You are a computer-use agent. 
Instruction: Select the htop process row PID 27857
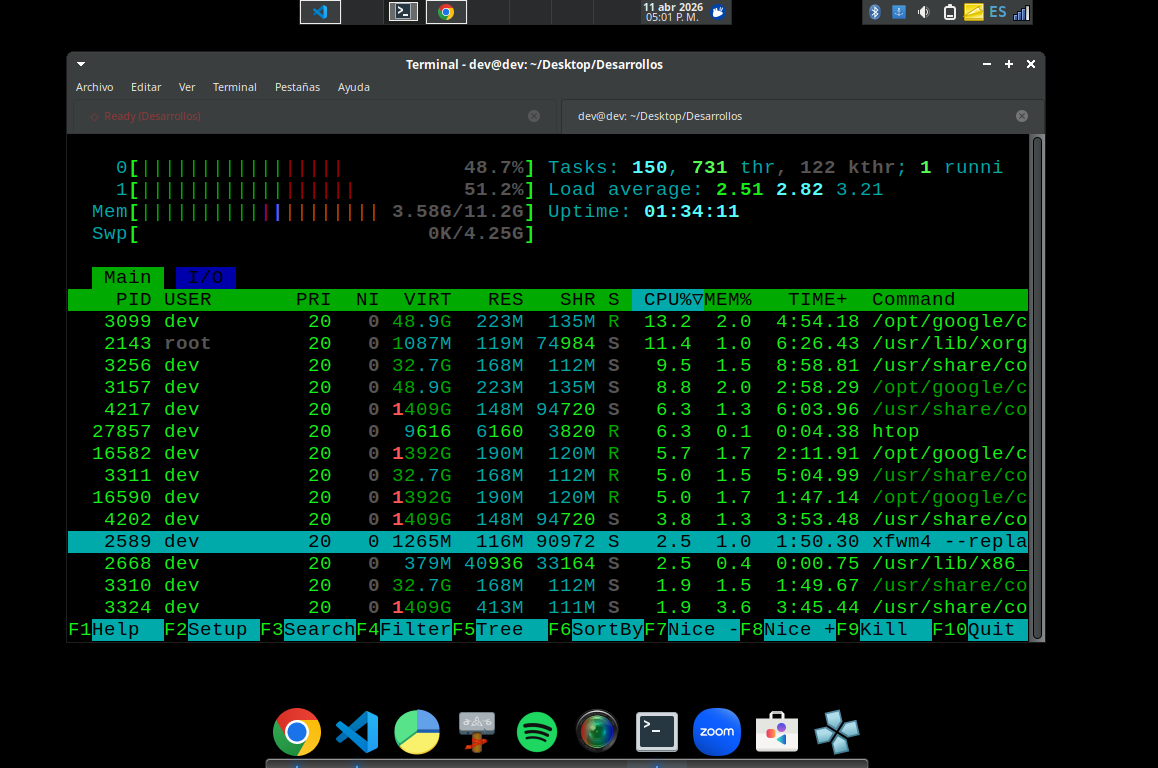click(548, 432)
